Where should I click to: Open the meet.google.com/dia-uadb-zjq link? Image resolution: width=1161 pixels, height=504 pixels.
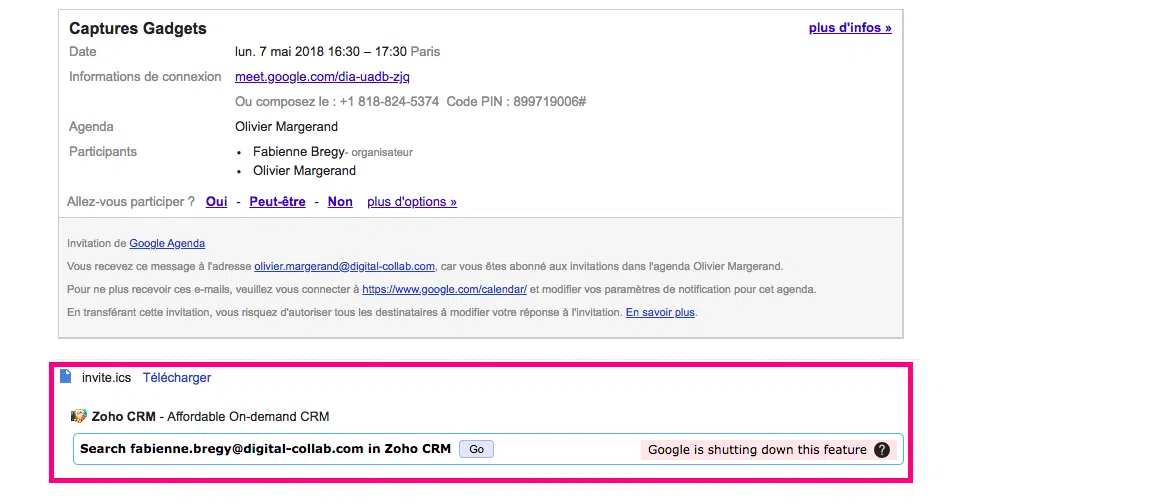pos(322,77)
